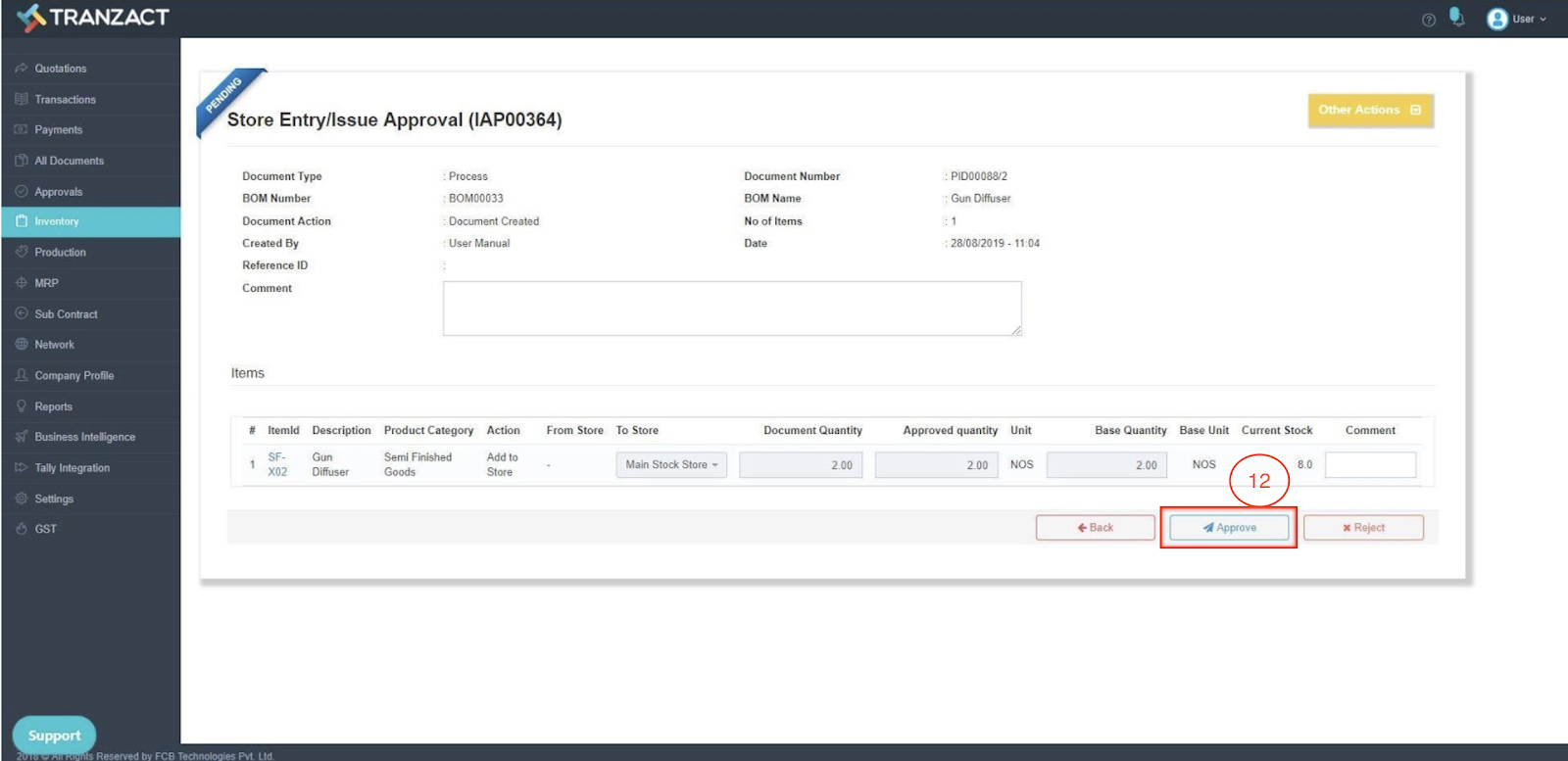This screenshot has height=761, width=1568.
Task: Click the Network globe icon
Action: (22, 345)
